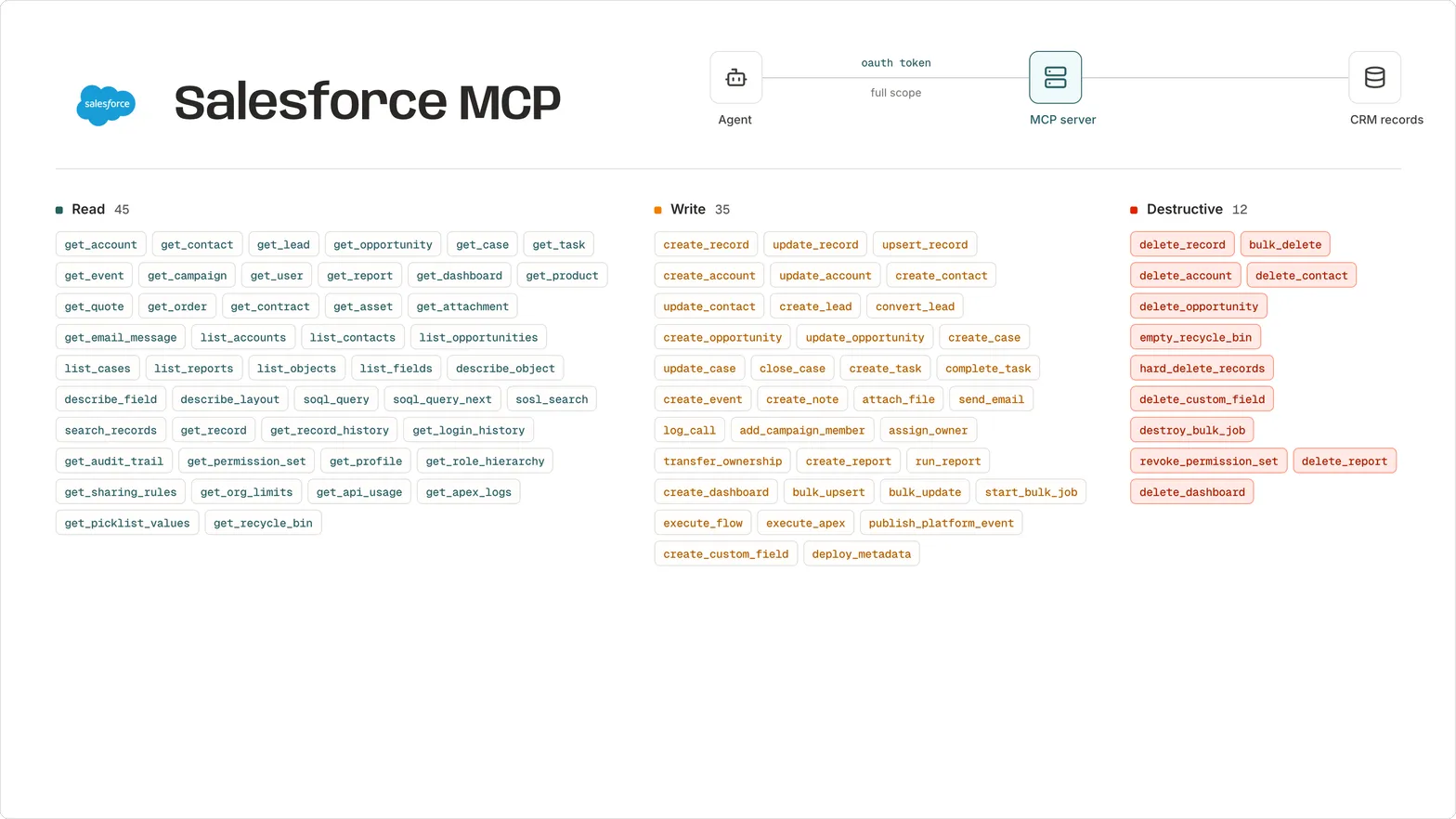Click the get_login_history chip
1456x819 pixels.
469,430
